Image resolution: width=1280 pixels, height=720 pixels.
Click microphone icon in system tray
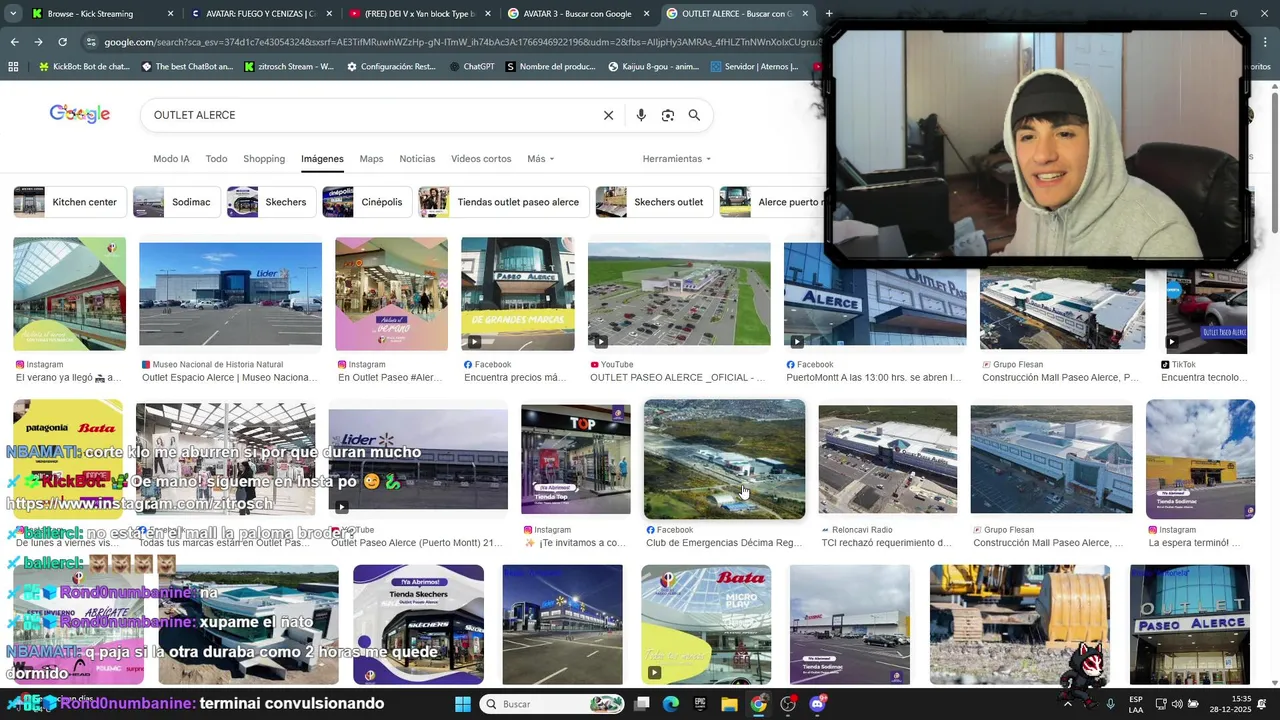[x=1110, y=704]
